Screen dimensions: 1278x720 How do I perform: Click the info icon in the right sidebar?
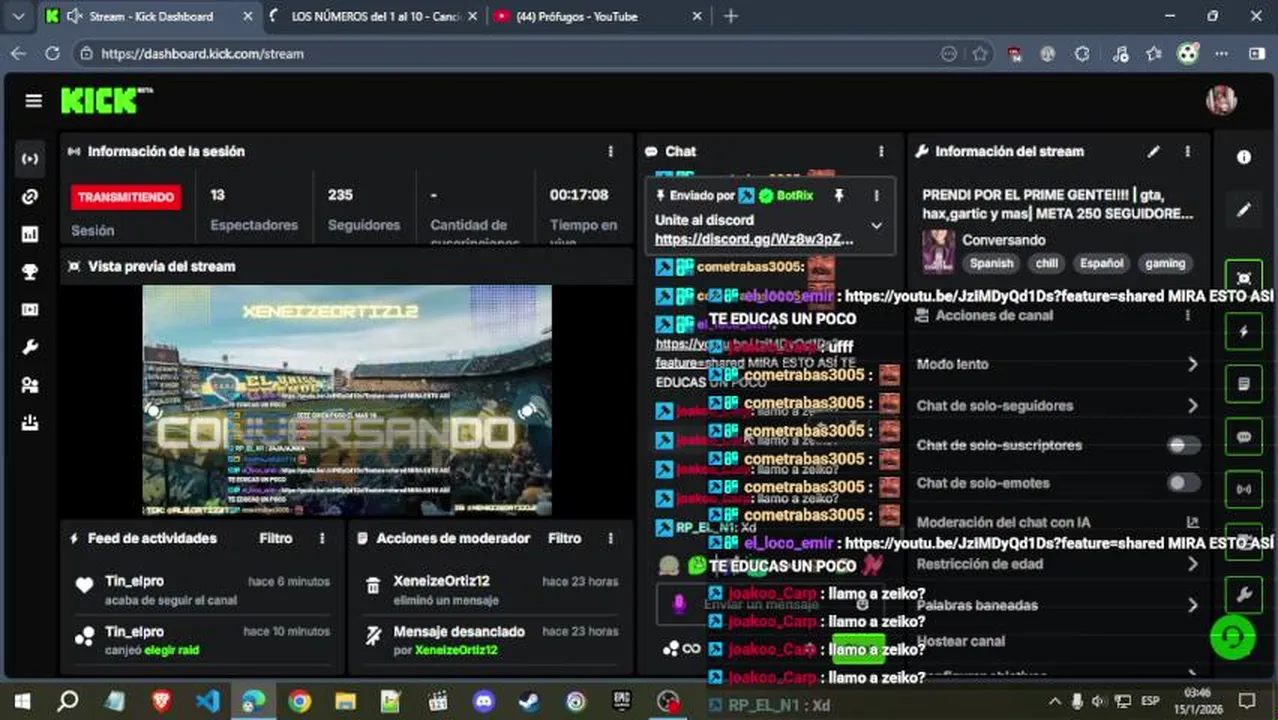[1244, 157]
